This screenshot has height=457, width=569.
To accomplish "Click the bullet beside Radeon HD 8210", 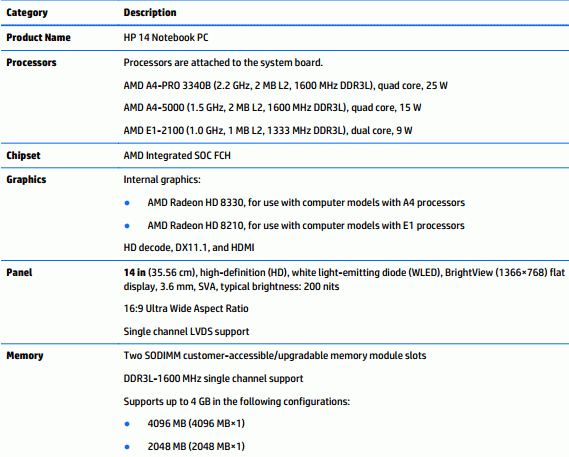I will point(127,226).
